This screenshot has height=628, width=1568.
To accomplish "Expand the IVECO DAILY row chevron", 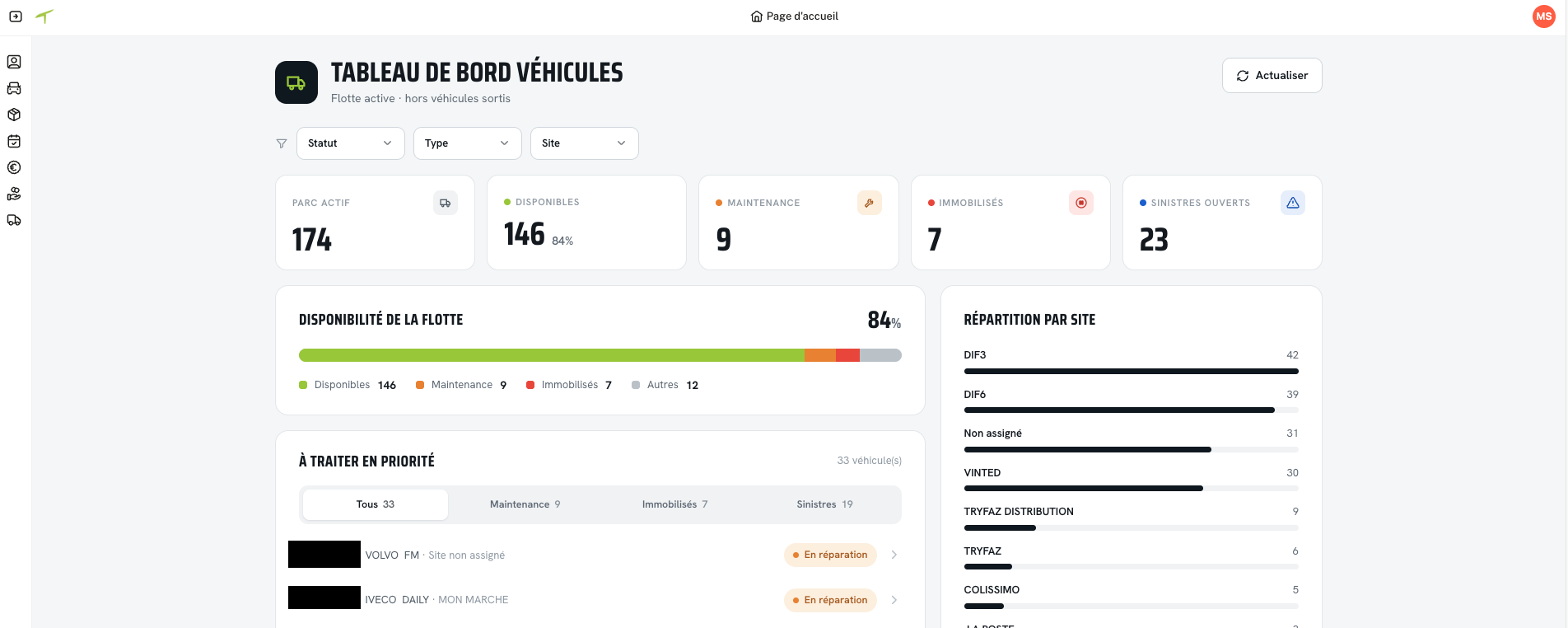I will pyautogui.click(x=894, y=600).
